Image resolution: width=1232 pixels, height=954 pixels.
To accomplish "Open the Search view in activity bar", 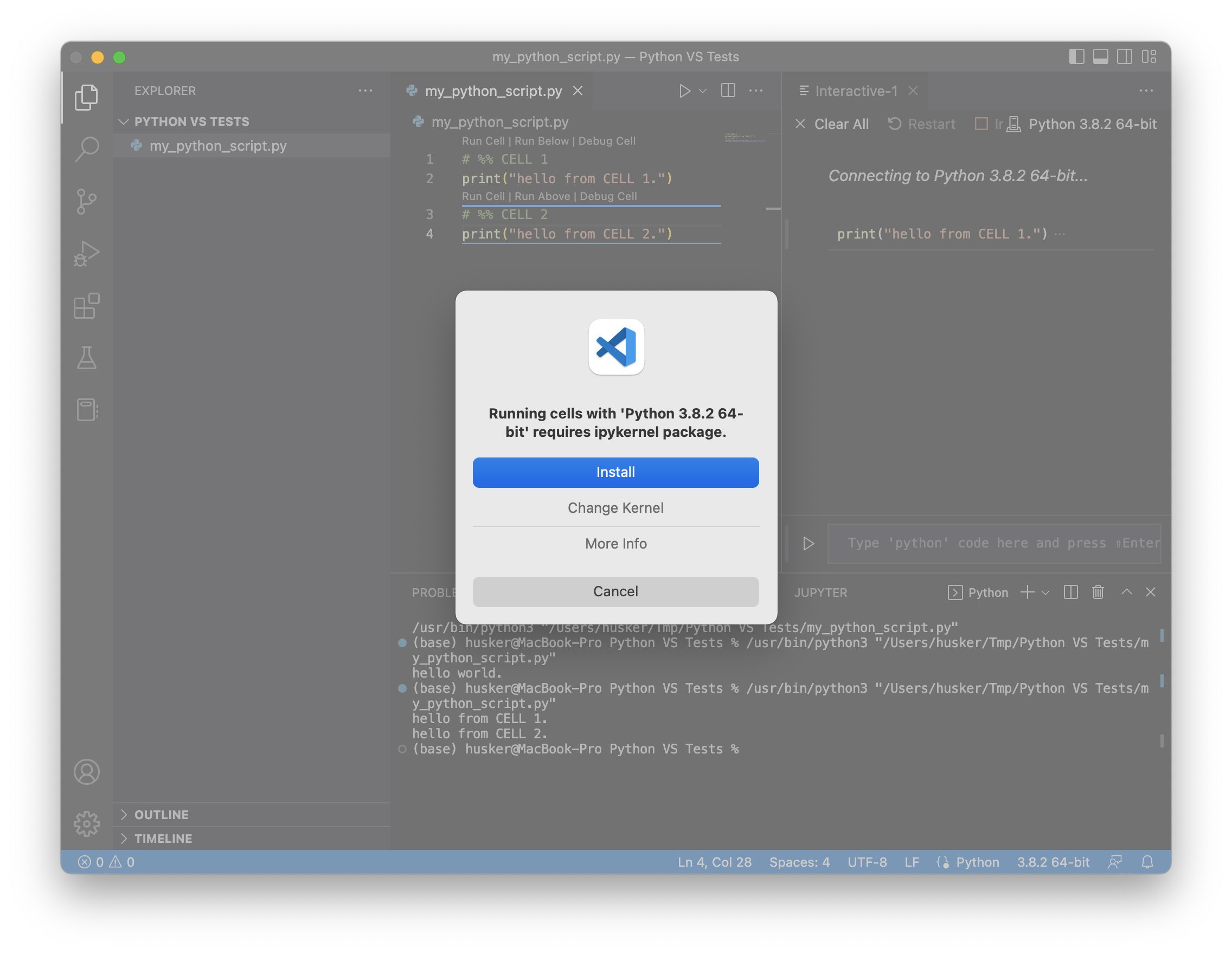I will point(86,150).
